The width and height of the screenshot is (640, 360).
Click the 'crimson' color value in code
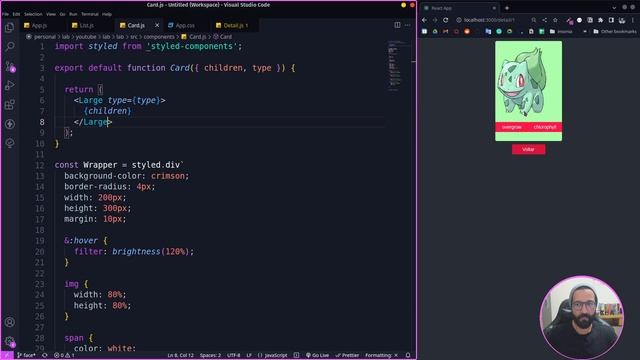[x=167, y=176]
